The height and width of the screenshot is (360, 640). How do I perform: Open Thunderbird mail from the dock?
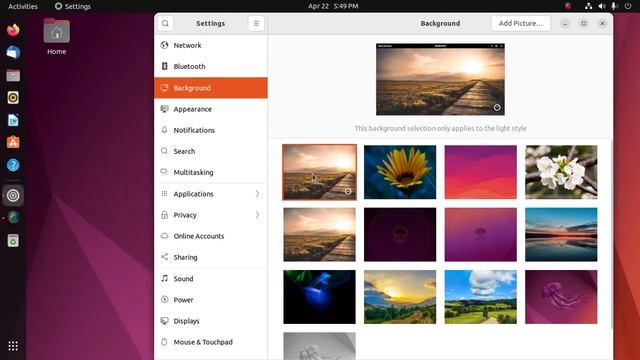[x=13, y=53]
